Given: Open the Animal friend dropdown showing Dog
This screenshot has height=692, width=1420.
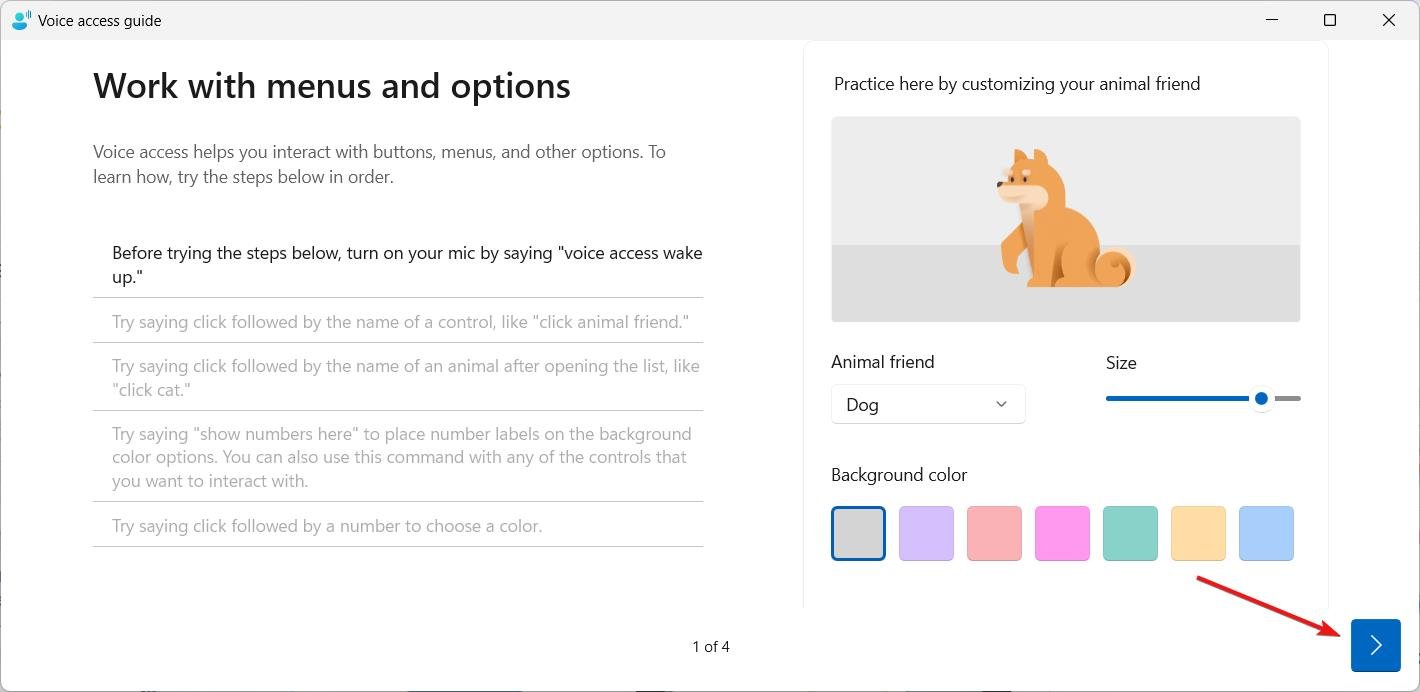Looking at the screenshot, I should (928, 404).
